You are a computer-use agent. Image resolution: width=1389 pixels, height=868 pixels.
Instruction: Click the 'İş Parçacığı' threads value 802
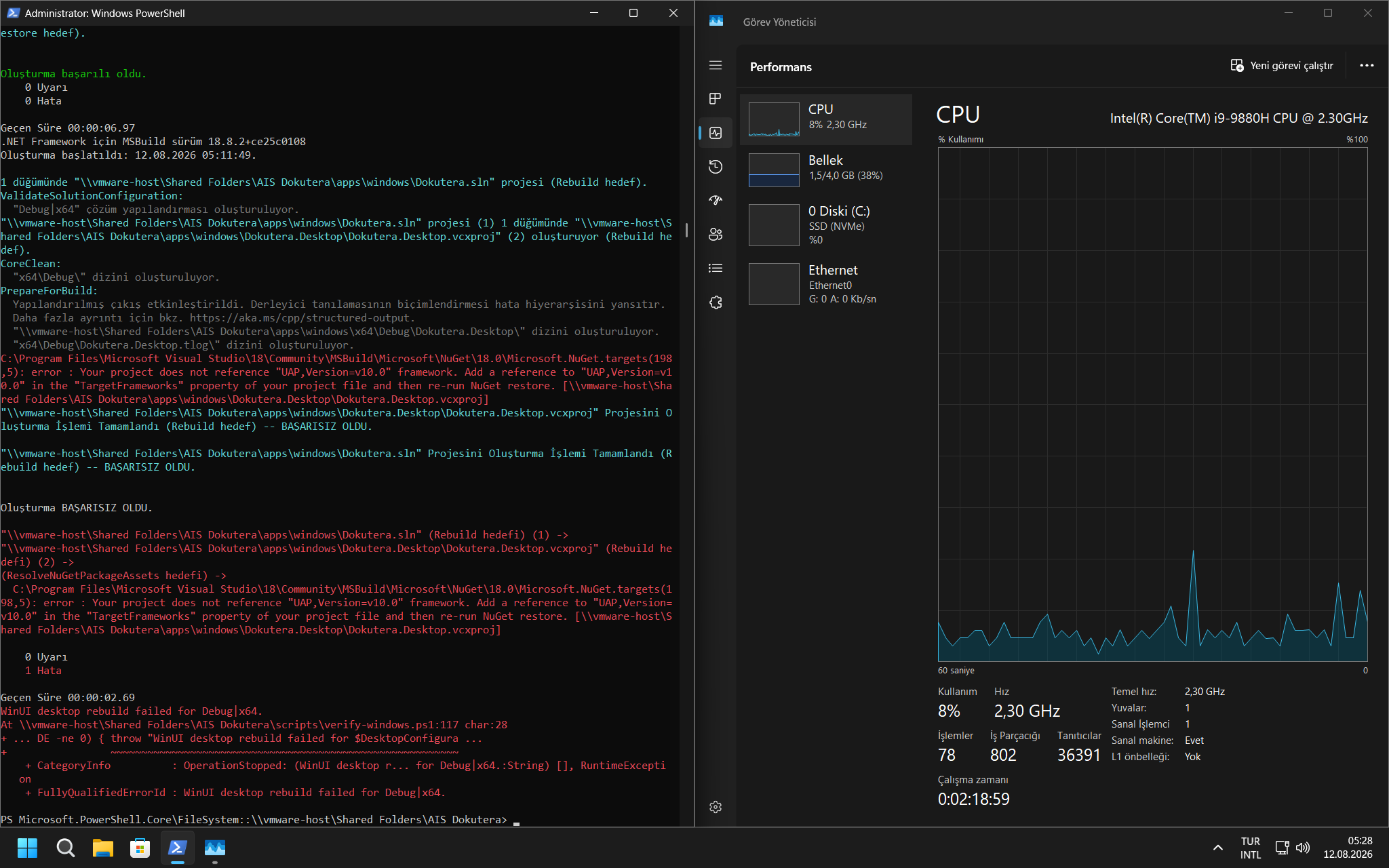[x=1003, y=755]
